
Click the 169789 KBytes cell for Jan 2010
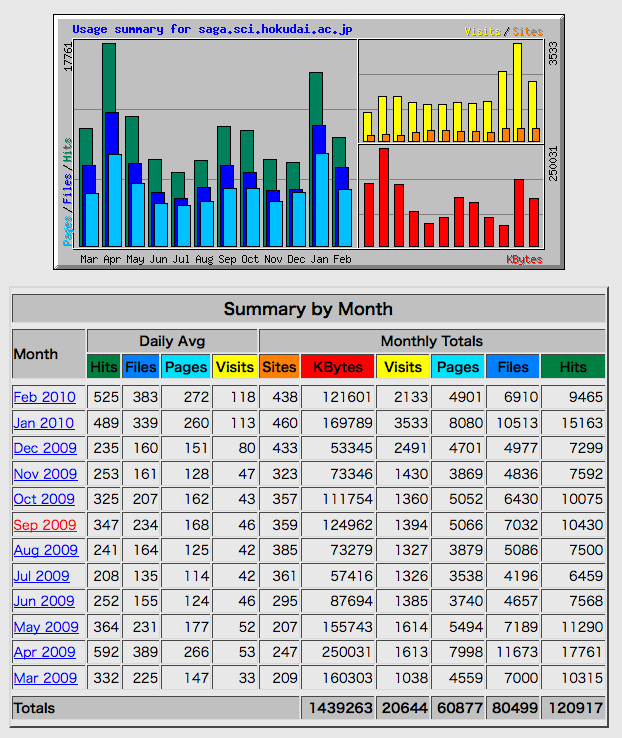click(x=338, y=423)
